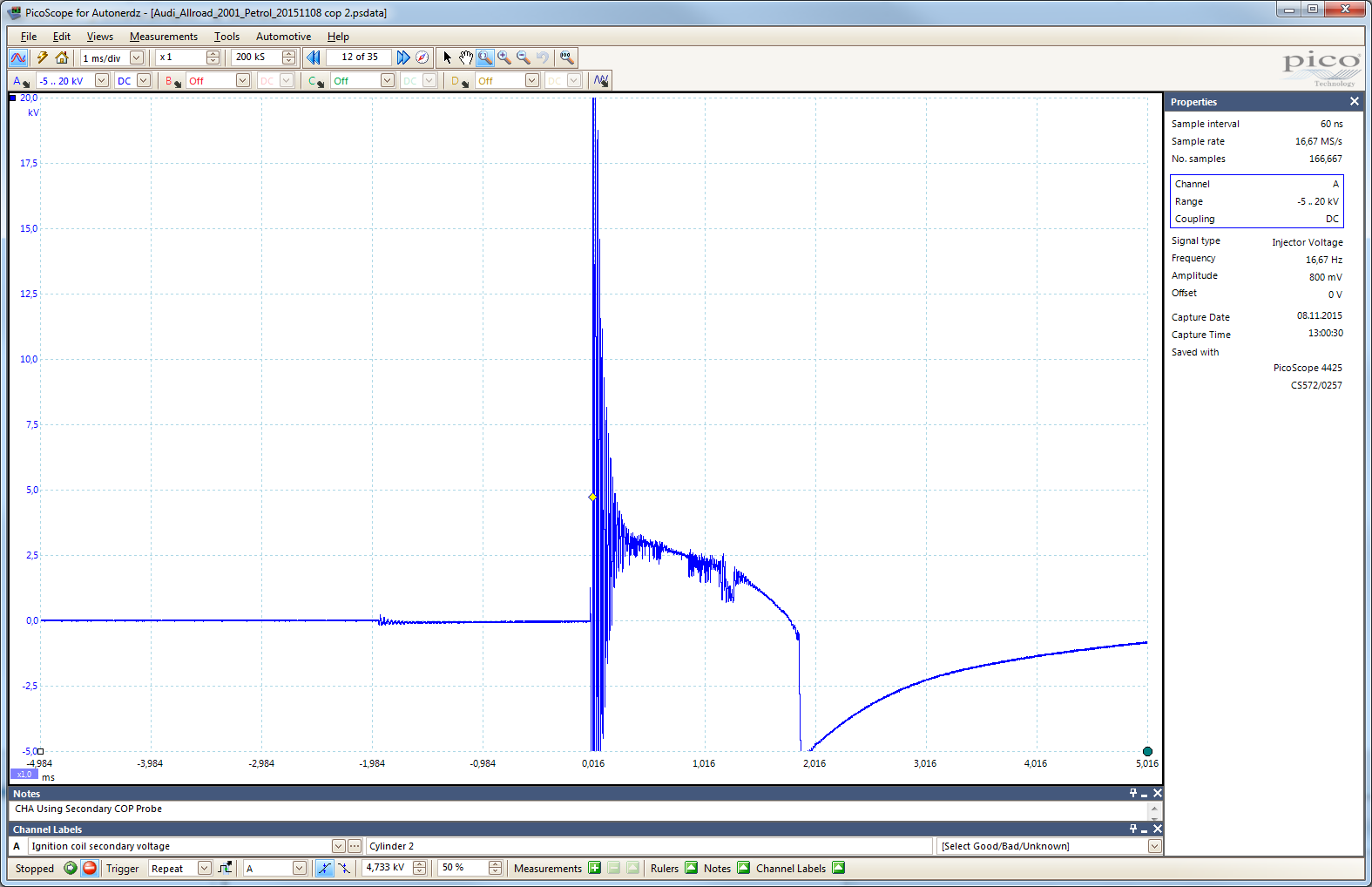Click the time ruler handle circle
The image size is (1372, 887).
tap(1147, 751)
